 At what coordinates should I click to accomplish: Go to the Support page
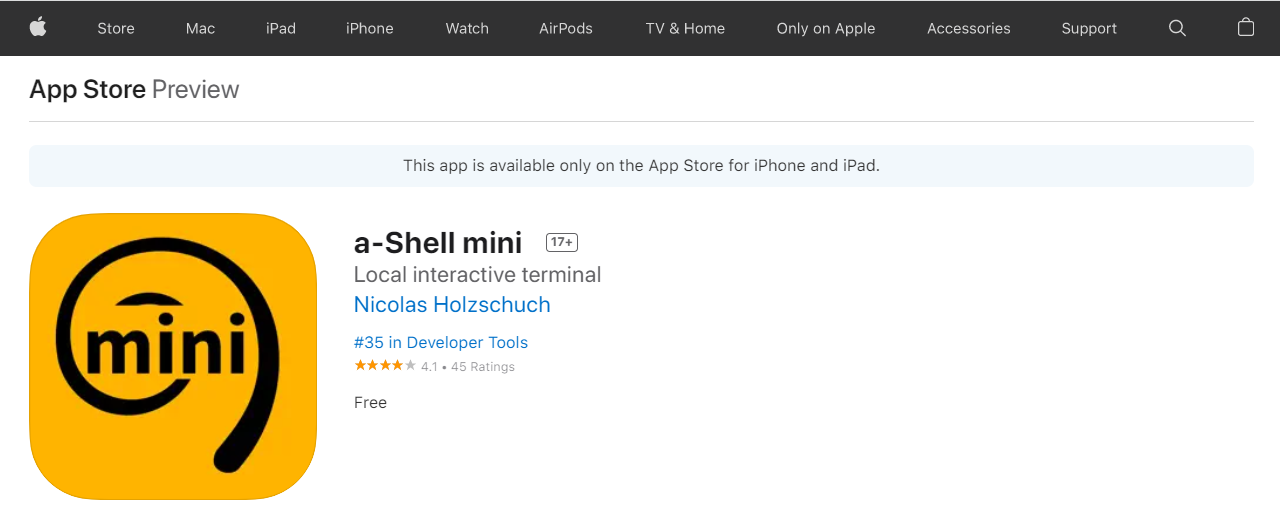pos(1089,28)
